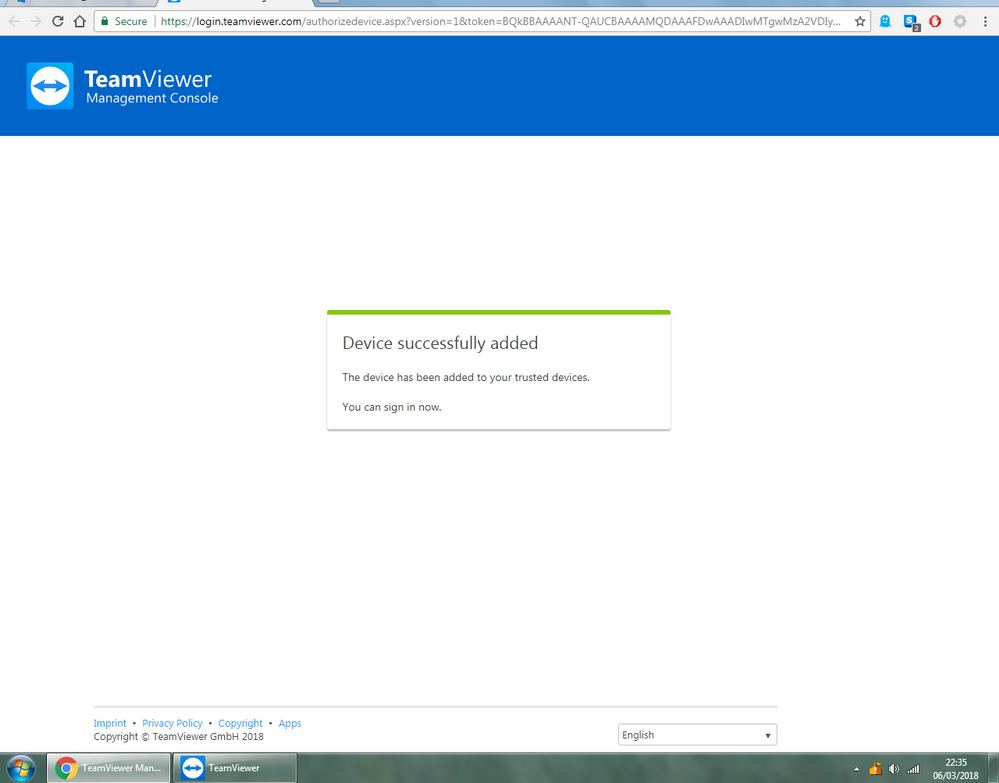
Task: Click 'Copyright © TeamViewer GmbH 2018' text
Action: (x=178, y=736)
